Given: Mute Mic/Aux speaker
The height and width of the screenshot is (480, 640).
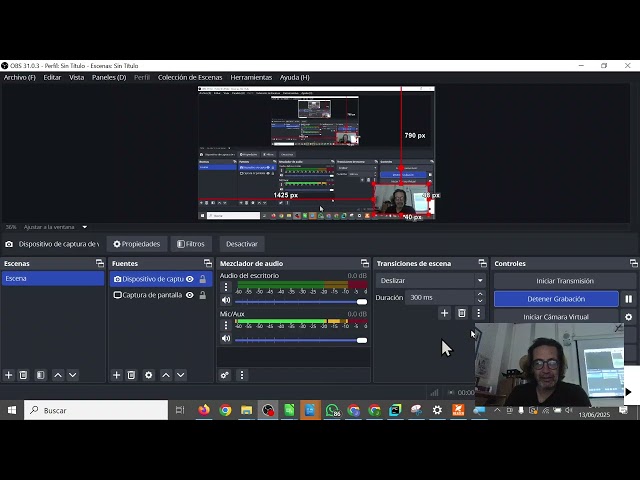Looking at the screenshot, I should pos(226,338).
